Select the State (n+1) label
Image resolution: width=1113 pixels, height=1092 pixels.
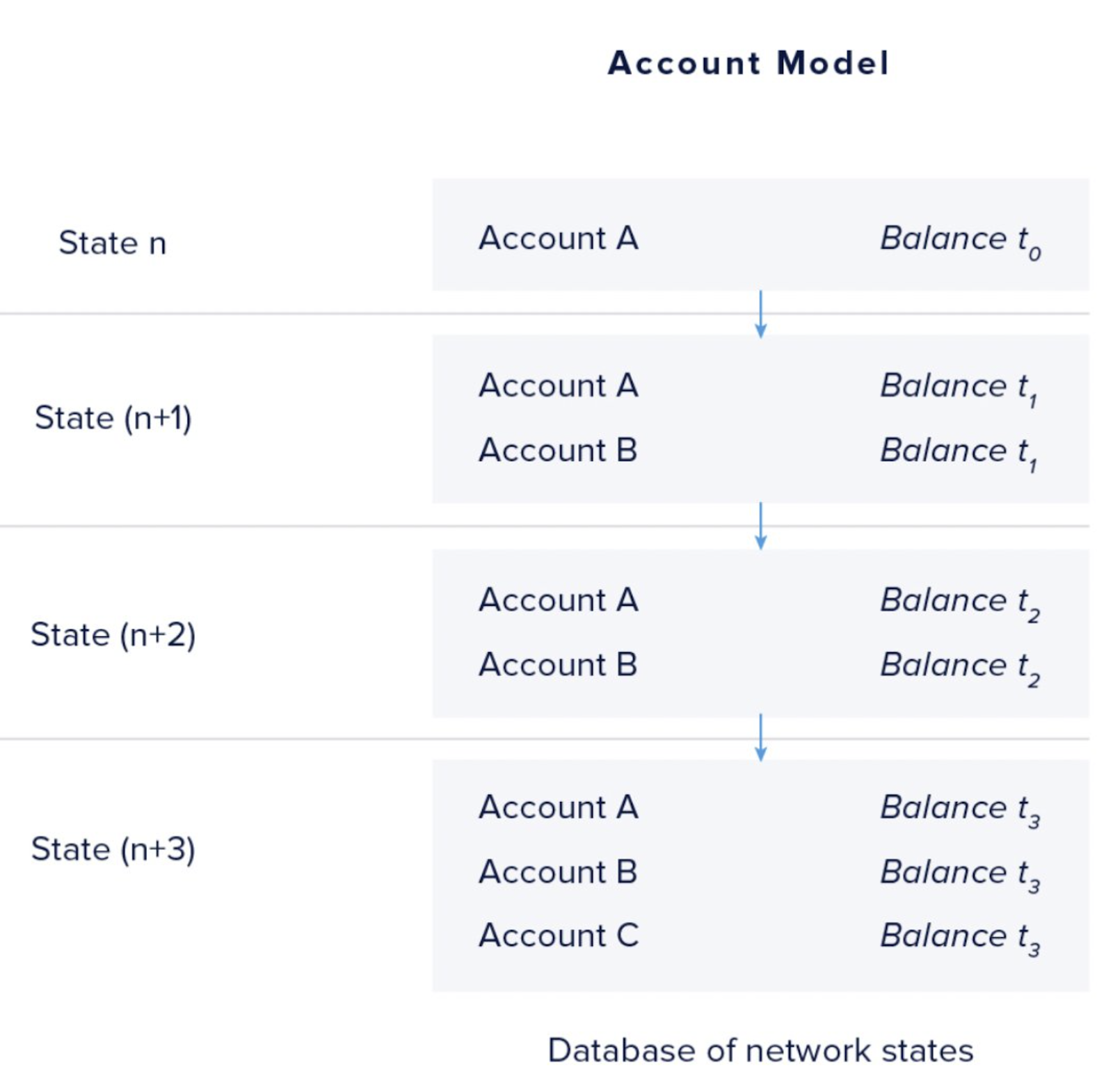pos(113,418)
